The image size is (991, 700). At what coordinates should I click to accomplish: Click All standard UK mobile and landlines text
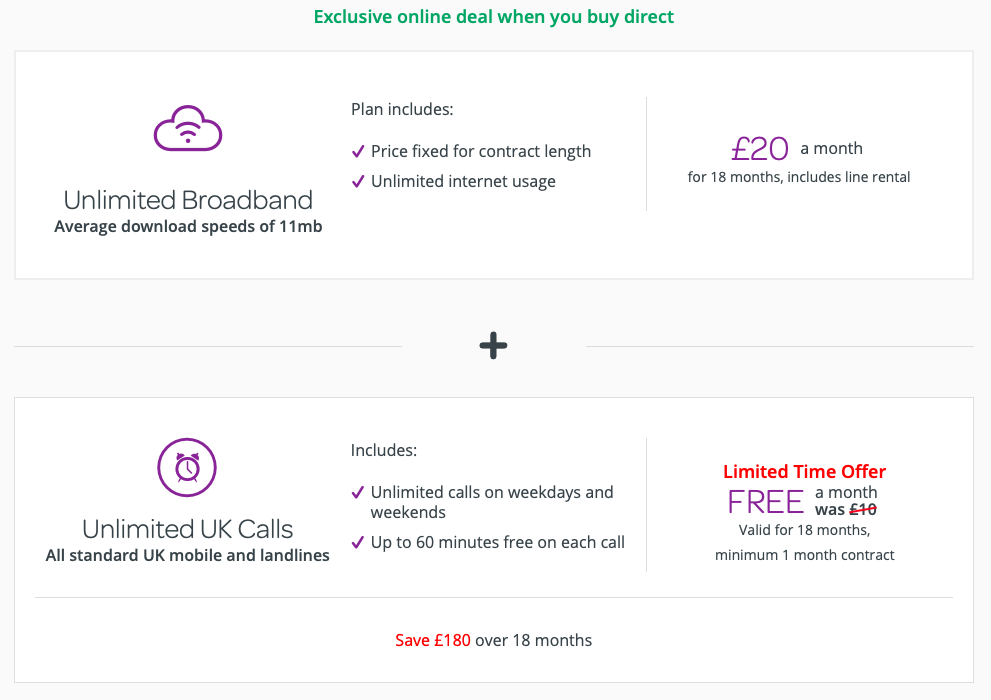coord(188,555)
